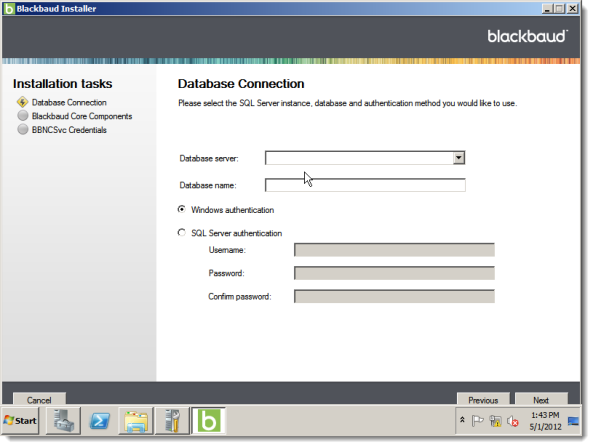The height and width of the screenshot is (447, 593).
Task: Click the Confirm password field
Action: point(394,296)
